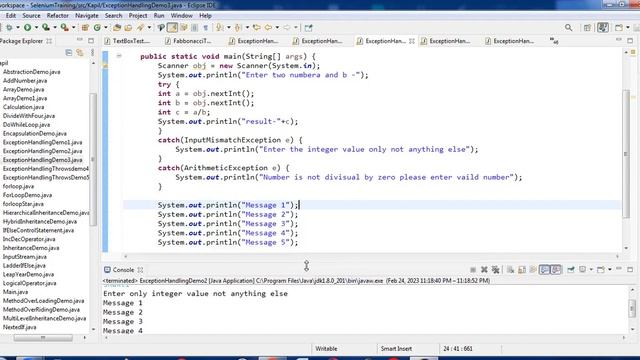Screen dimensions: 640x360
Task: Click 'Writable' in the status bar
Action: pos(326,349)
